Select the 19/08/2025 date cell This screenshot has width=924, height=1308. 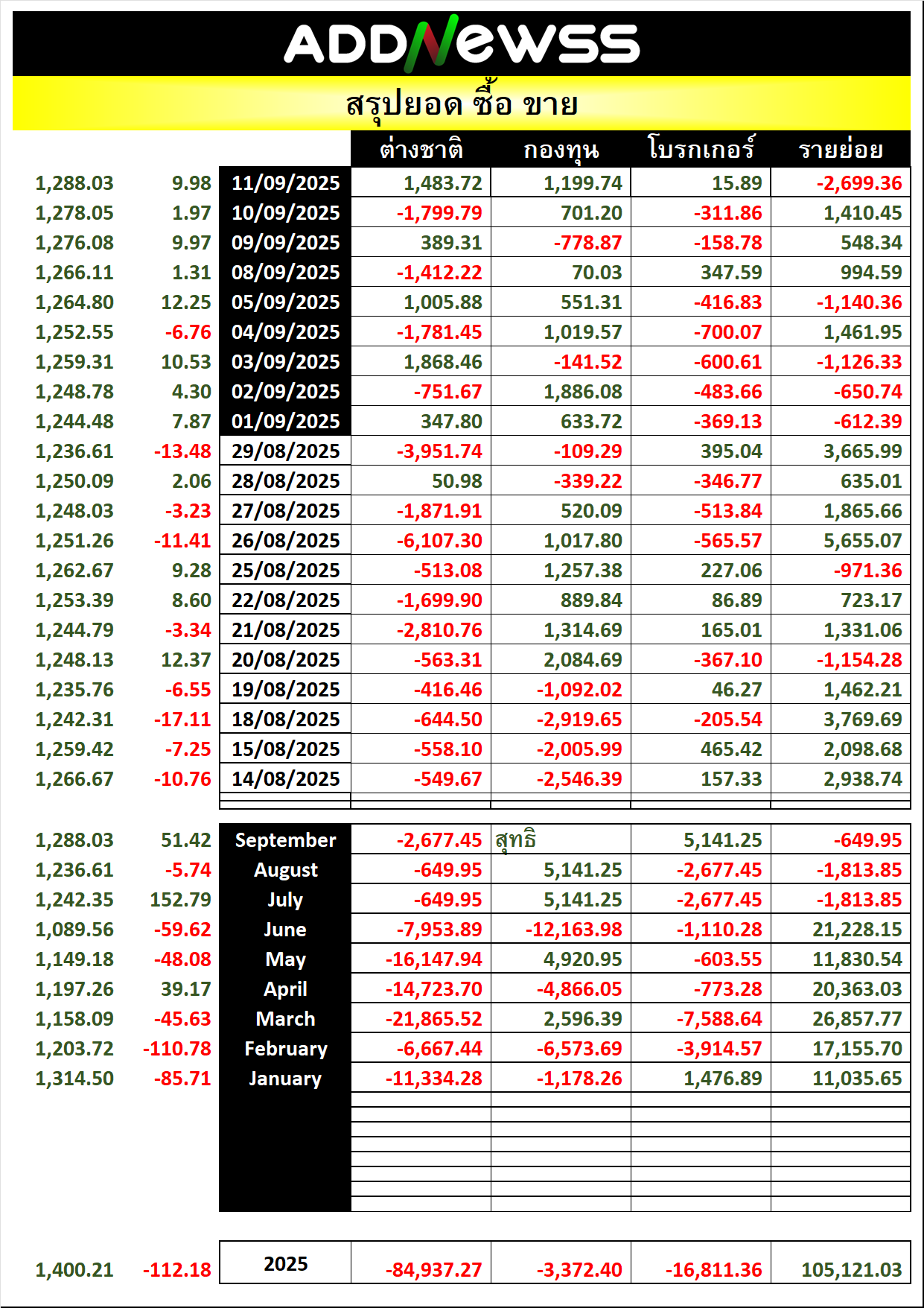pyautogui.click(x=285, y=689)
